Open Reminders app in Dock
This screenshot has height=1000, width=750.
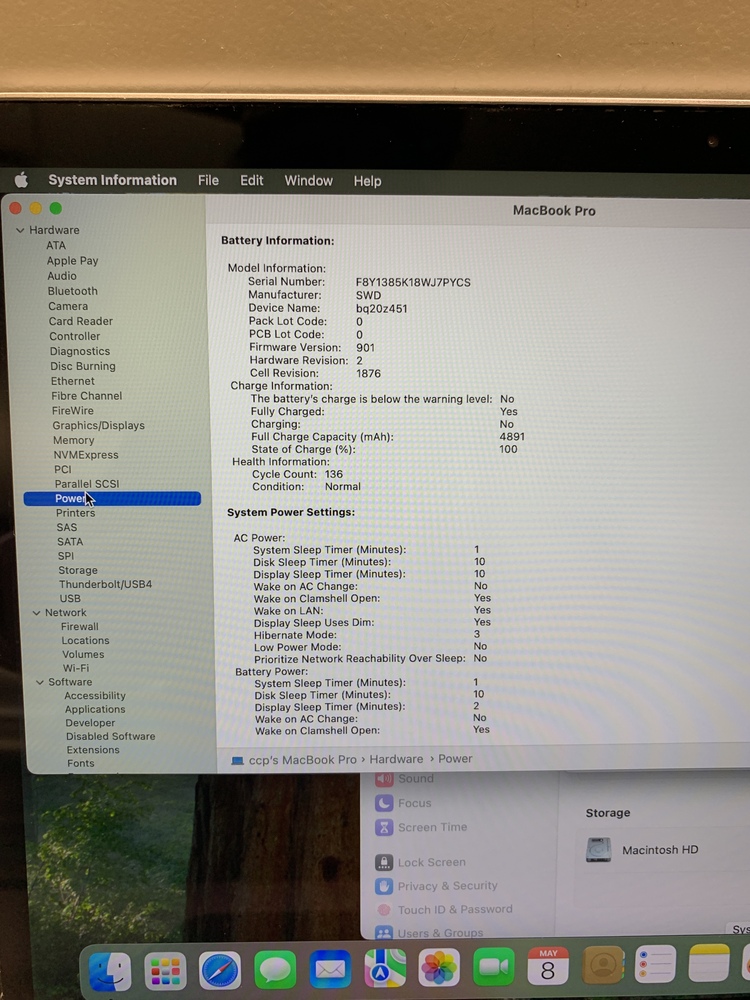[x=656, y=963]
